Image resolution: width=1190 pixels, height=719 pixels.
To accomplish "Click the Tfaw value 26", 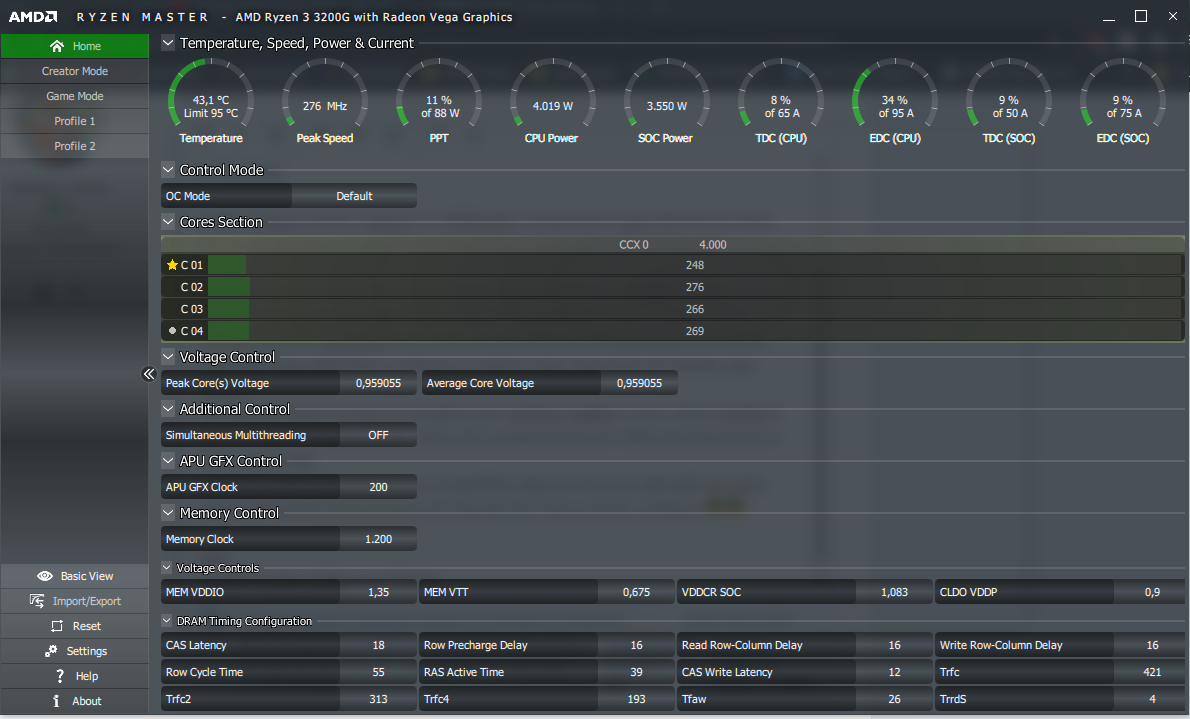I will [894, 699].
